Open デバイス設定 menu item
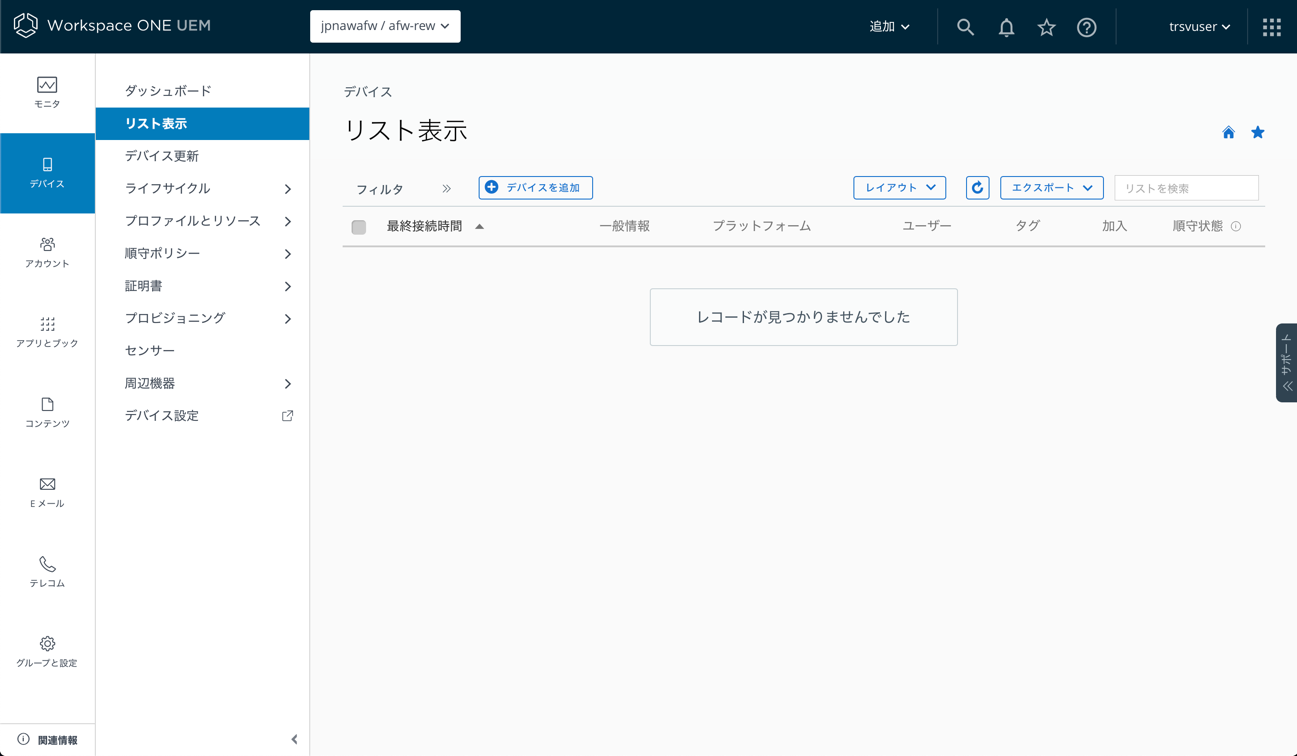 tap(162, 416)
